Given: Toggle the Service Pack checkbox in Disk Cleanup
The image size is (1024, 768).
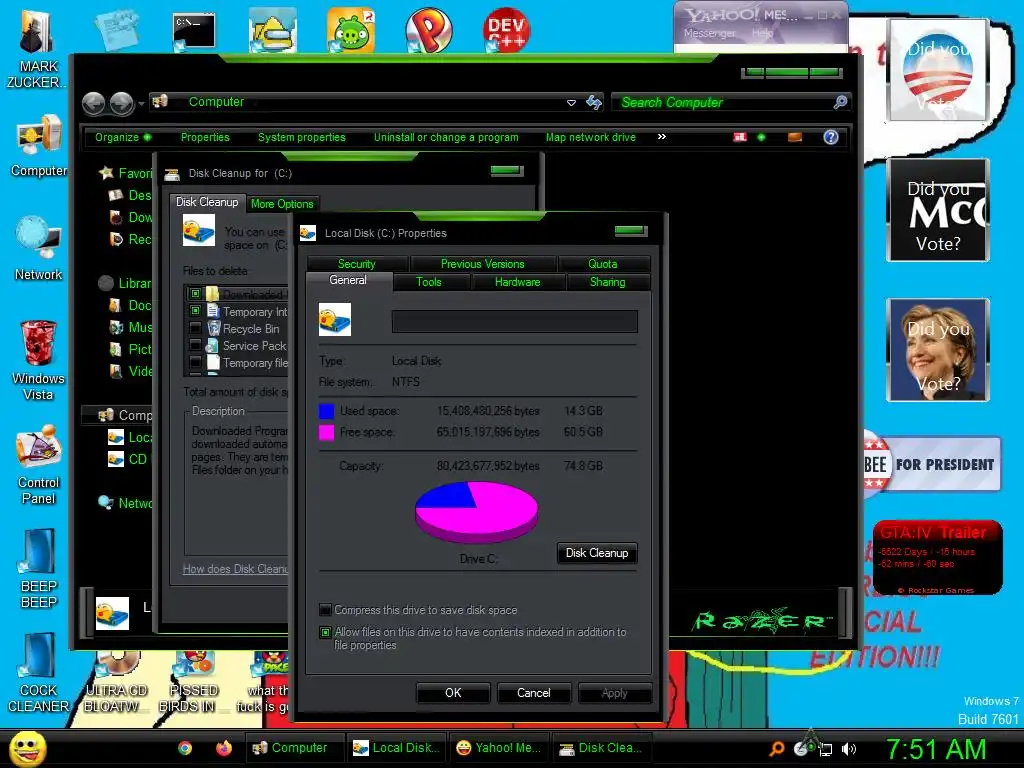Looking at the screenshot, I should point(195,345).
